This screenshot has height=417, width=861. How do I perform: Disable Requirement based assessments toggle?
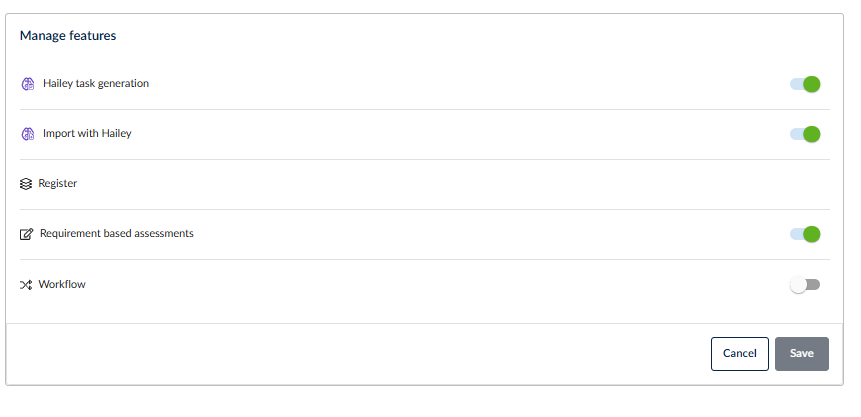coord(805,234)
